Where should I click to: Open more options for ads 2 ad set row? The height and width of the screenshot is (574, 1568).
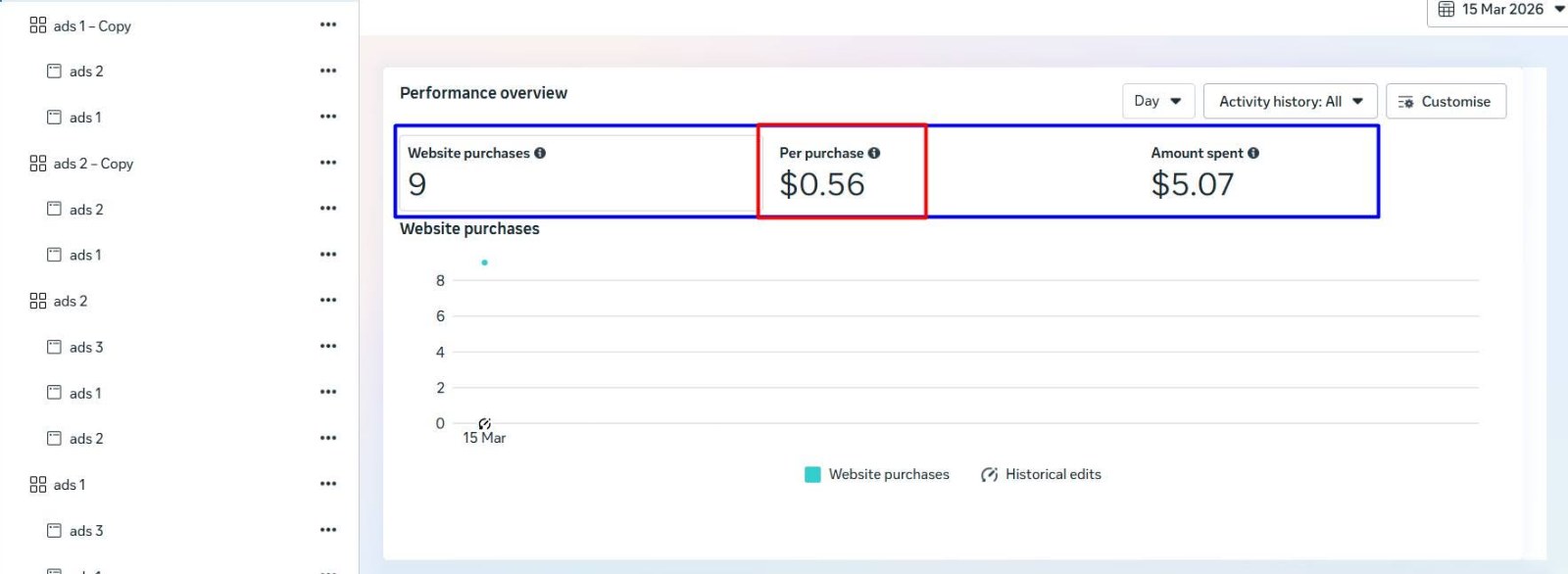coord(328,300)
